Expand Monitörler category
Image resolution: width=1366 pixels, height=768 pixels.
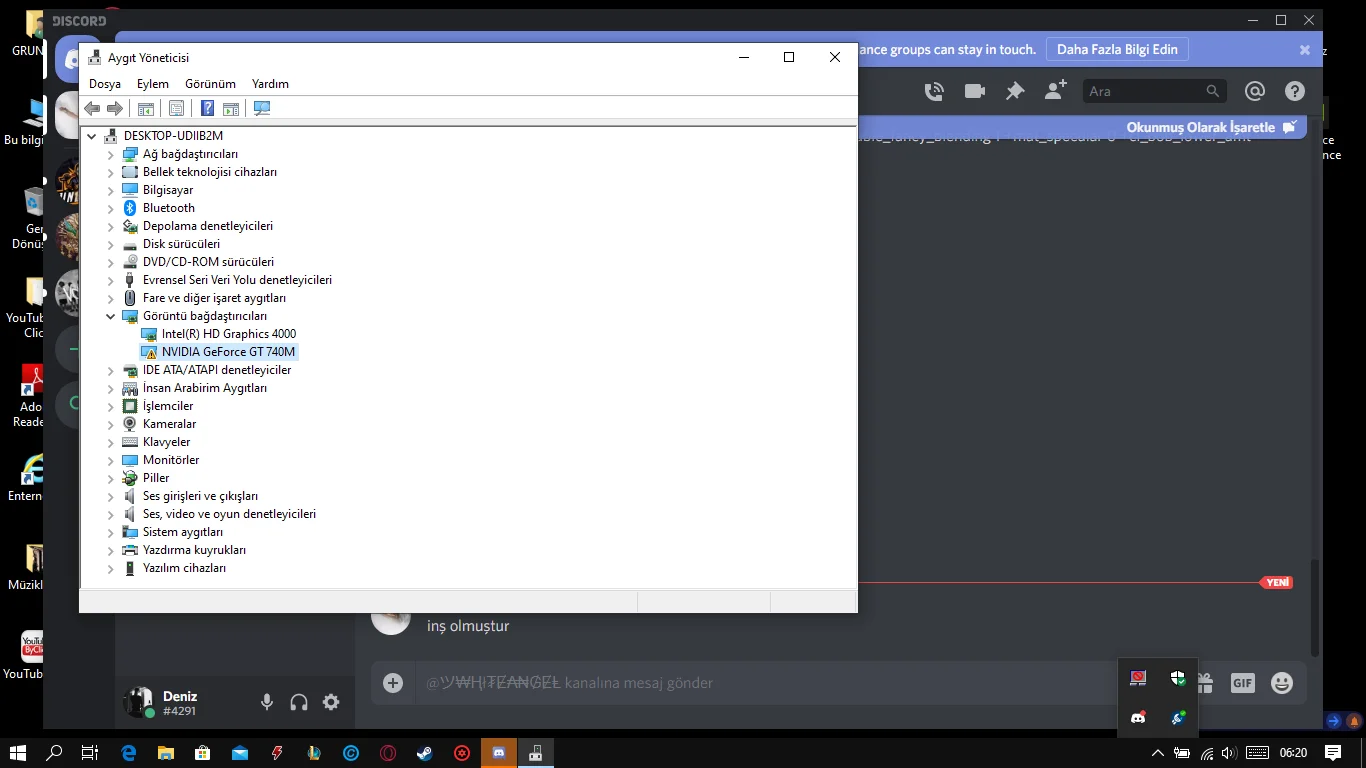pyautogui.click(x=111, y=460)
